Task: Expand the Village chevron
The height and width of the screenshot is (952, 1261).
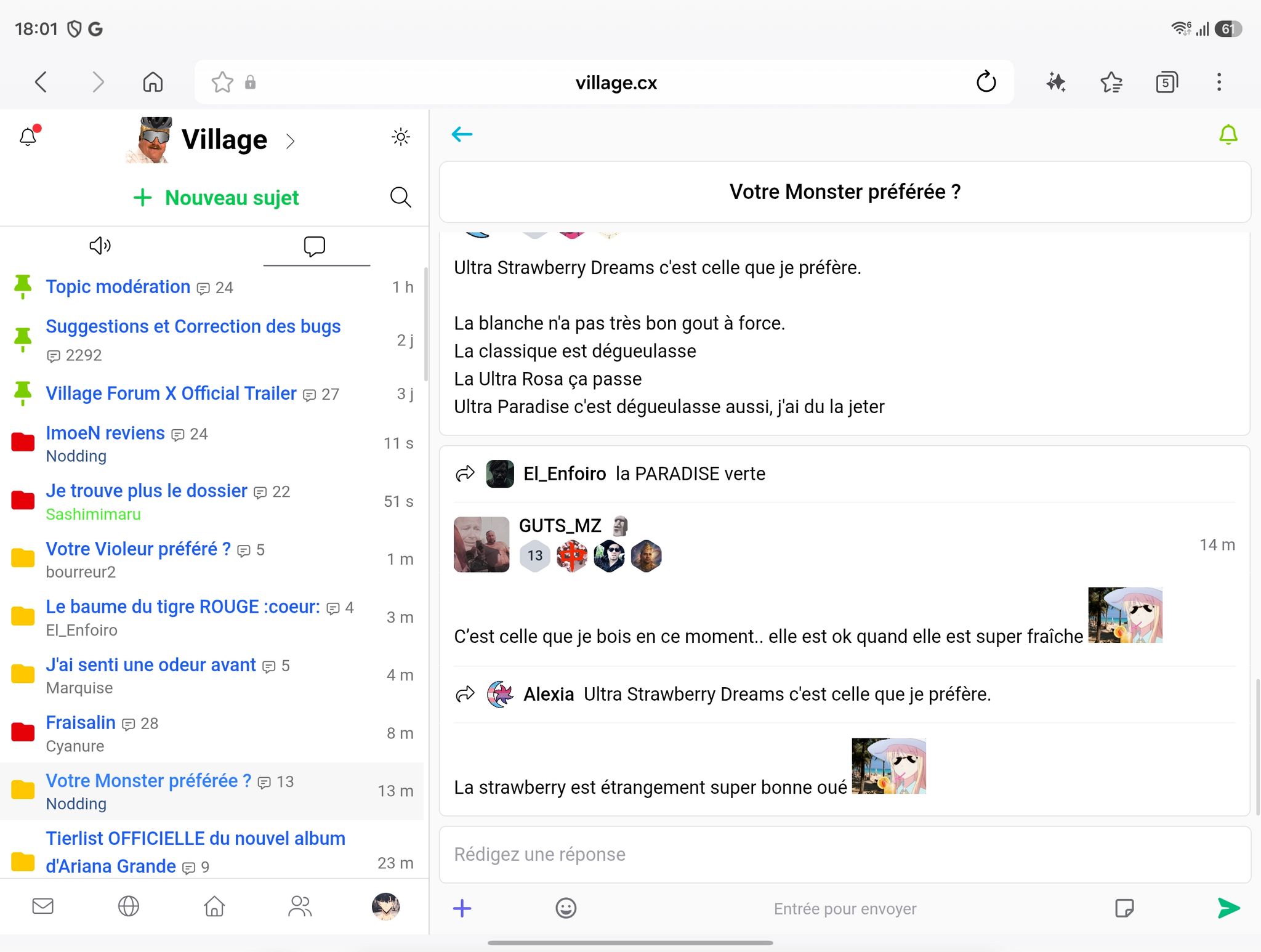Action: pyautogui.click(x=290, y=141)
